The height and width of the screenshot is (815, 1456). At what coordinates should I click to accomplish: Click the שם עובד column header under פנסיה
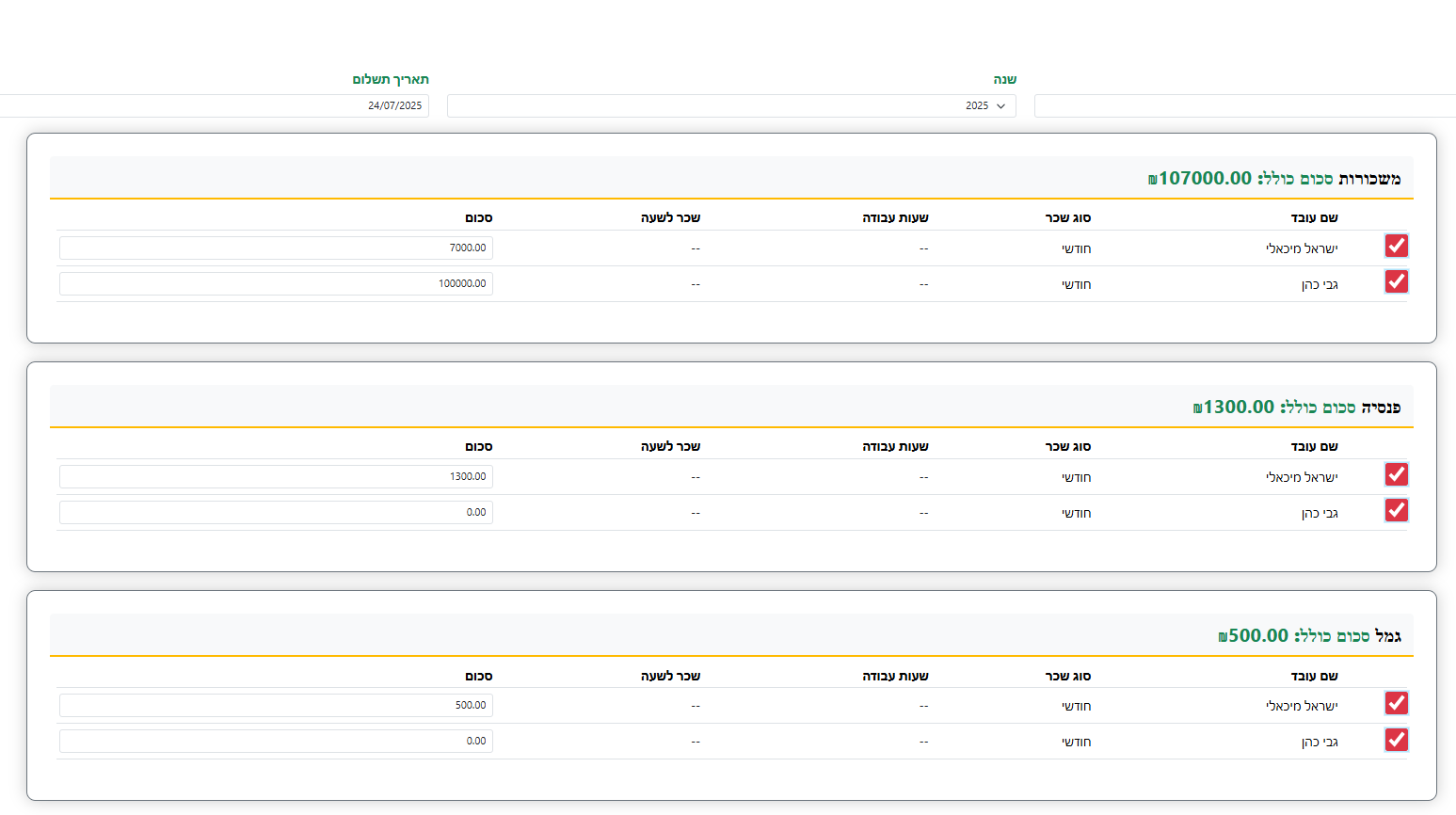[1314, 447]
